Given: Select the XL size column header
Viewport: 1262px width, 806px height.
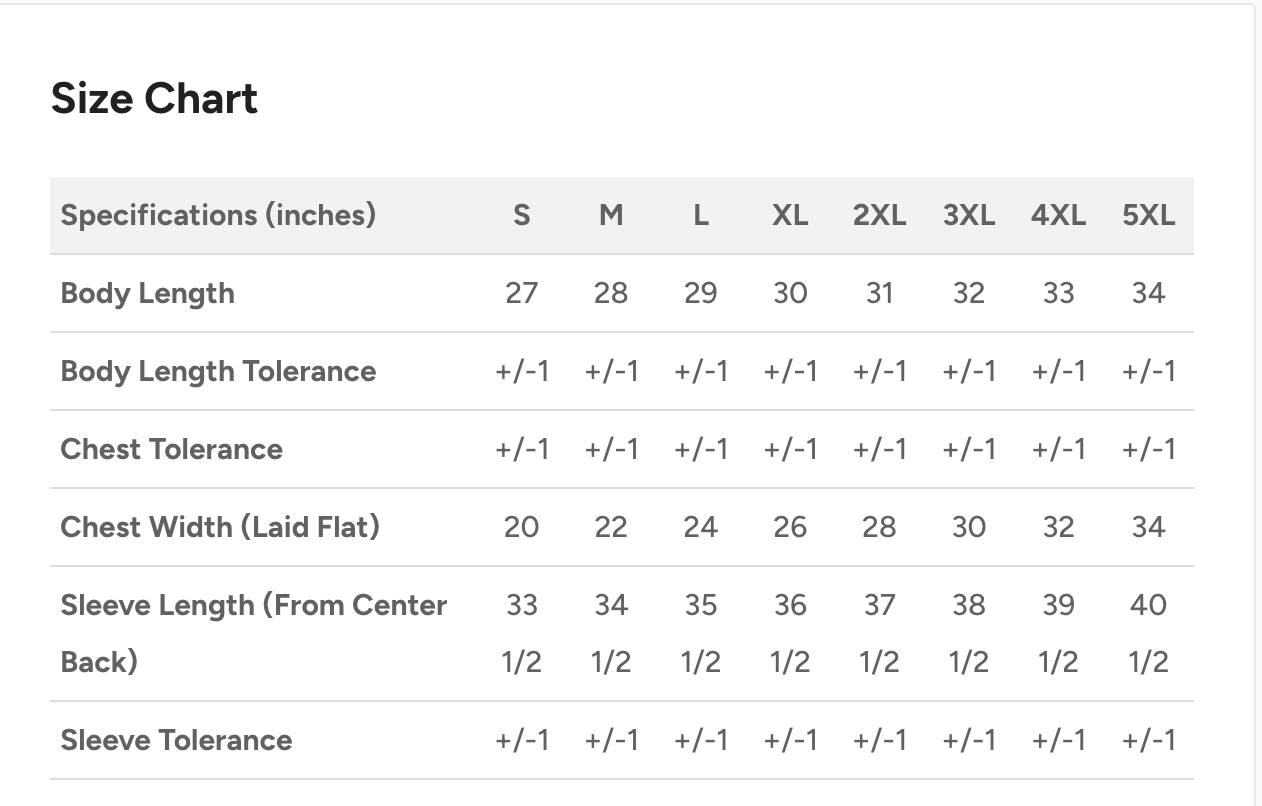Looking at the screenshot, I should tap(790, 215).
